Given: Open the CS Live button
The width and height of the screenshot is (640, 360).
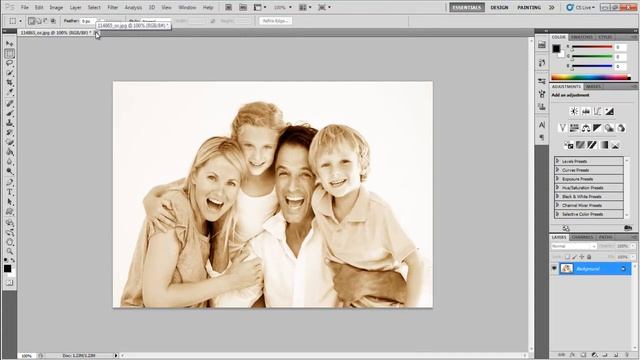Looking at the screenshot, I should (x=580, y=7).
